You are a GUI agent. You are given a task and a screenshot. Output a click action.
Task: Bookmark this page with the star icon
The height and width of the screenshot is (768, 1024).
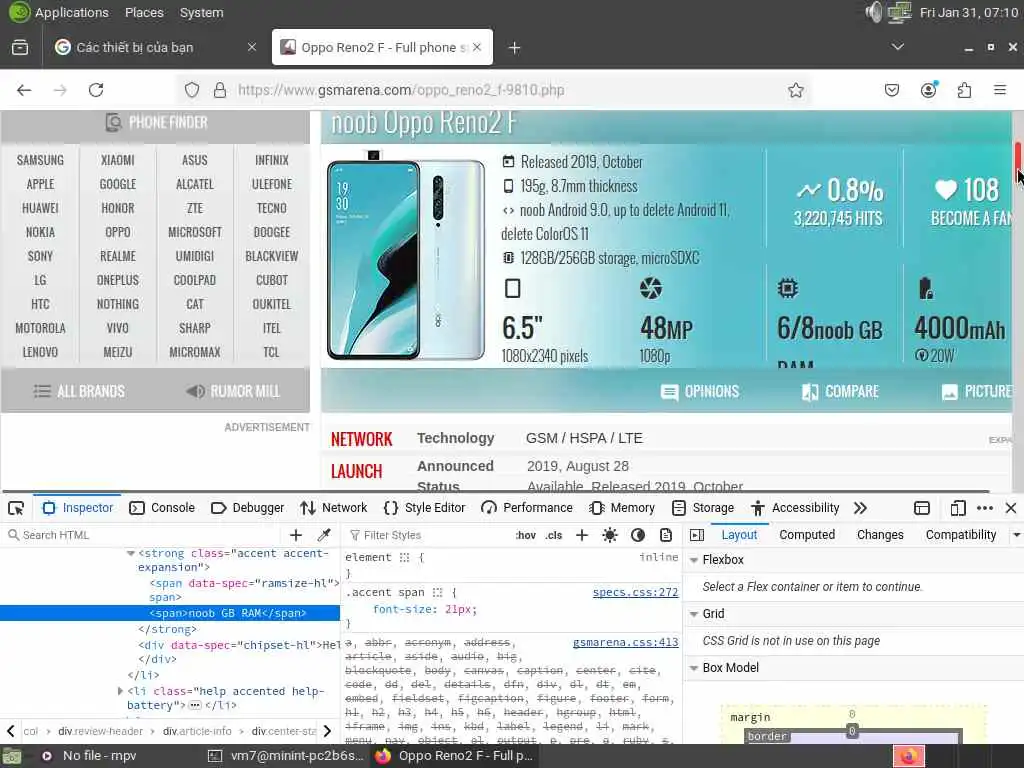(795, 90)
